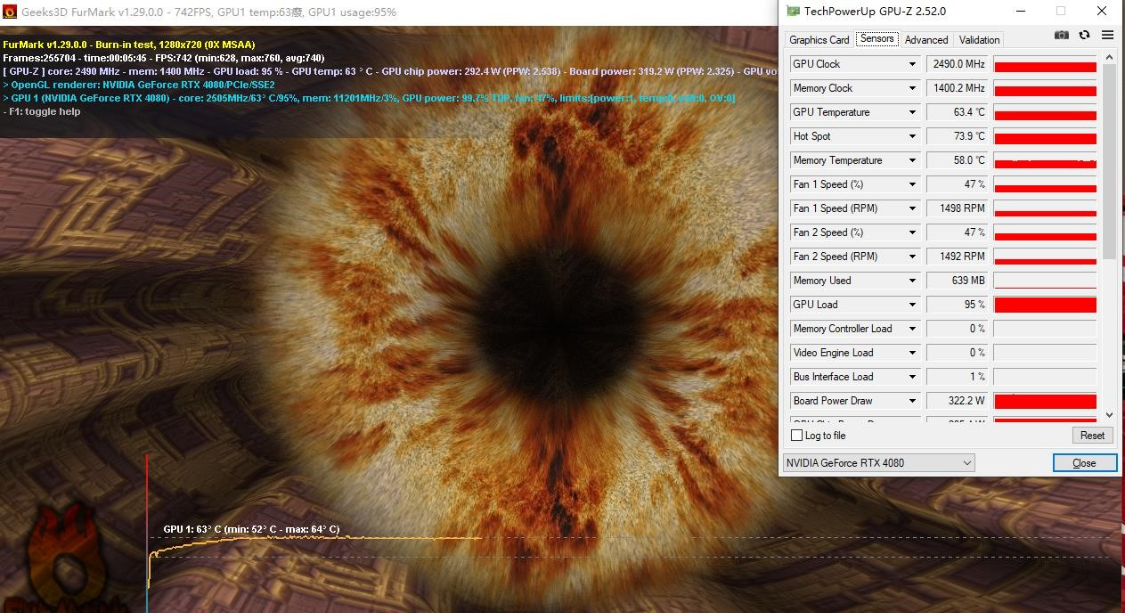Screen dimensions: 1125x613
Task: Click the GPU-Z sensor list scrollbar thumb
Action: tap(1109, 162)
